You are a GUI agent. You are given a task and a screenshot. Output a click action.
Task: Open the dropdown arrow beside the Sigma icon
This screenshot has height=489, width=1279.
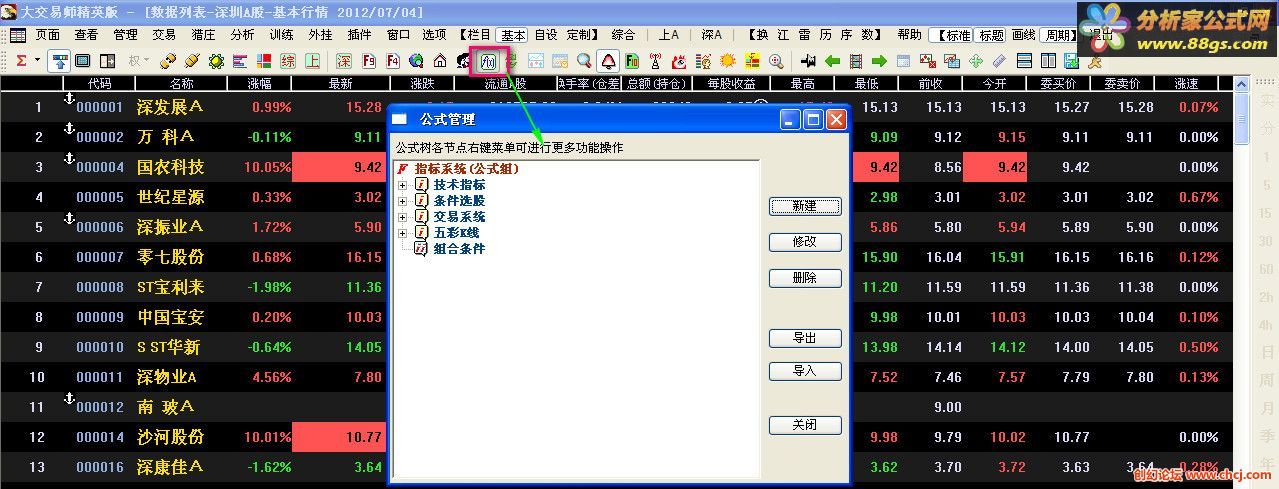37,61
